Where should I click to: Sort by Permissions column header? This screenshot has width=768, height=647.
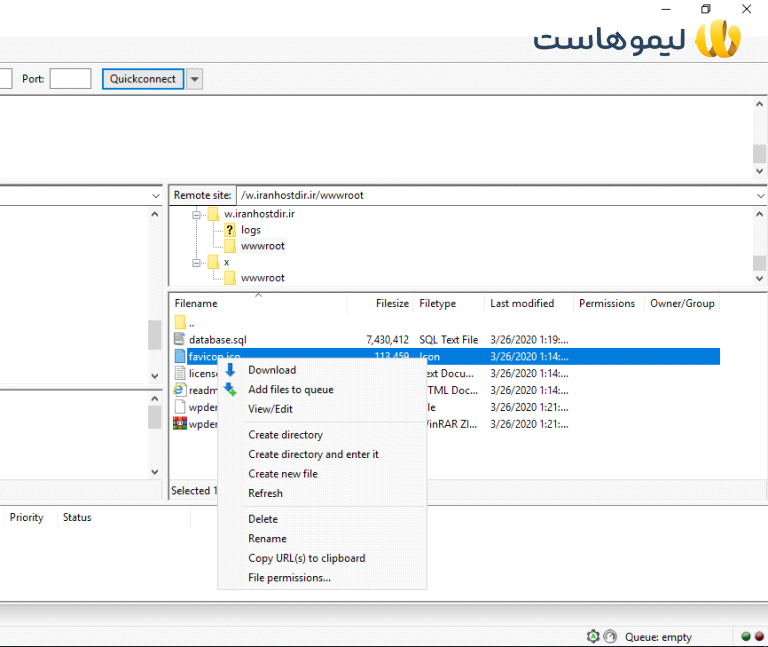tap(608, 303)
